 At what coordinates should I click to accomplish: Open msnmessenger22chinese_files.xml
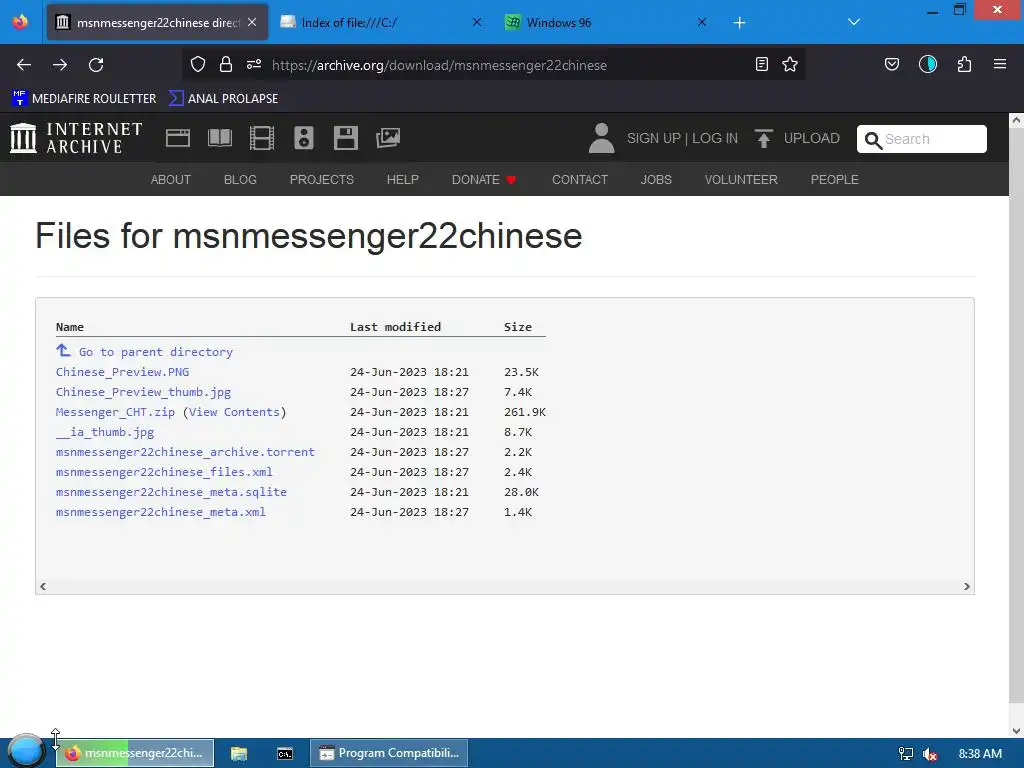(164, 472)
